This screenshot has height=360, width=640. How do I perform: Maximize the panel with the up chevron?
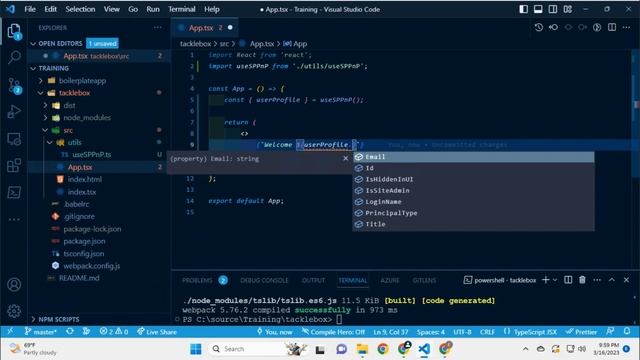point(612,280)
